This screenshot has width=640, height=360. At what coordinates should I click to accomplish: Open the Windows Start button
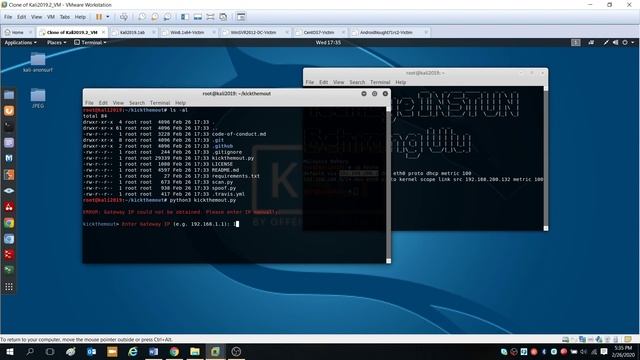pos(10,351)
